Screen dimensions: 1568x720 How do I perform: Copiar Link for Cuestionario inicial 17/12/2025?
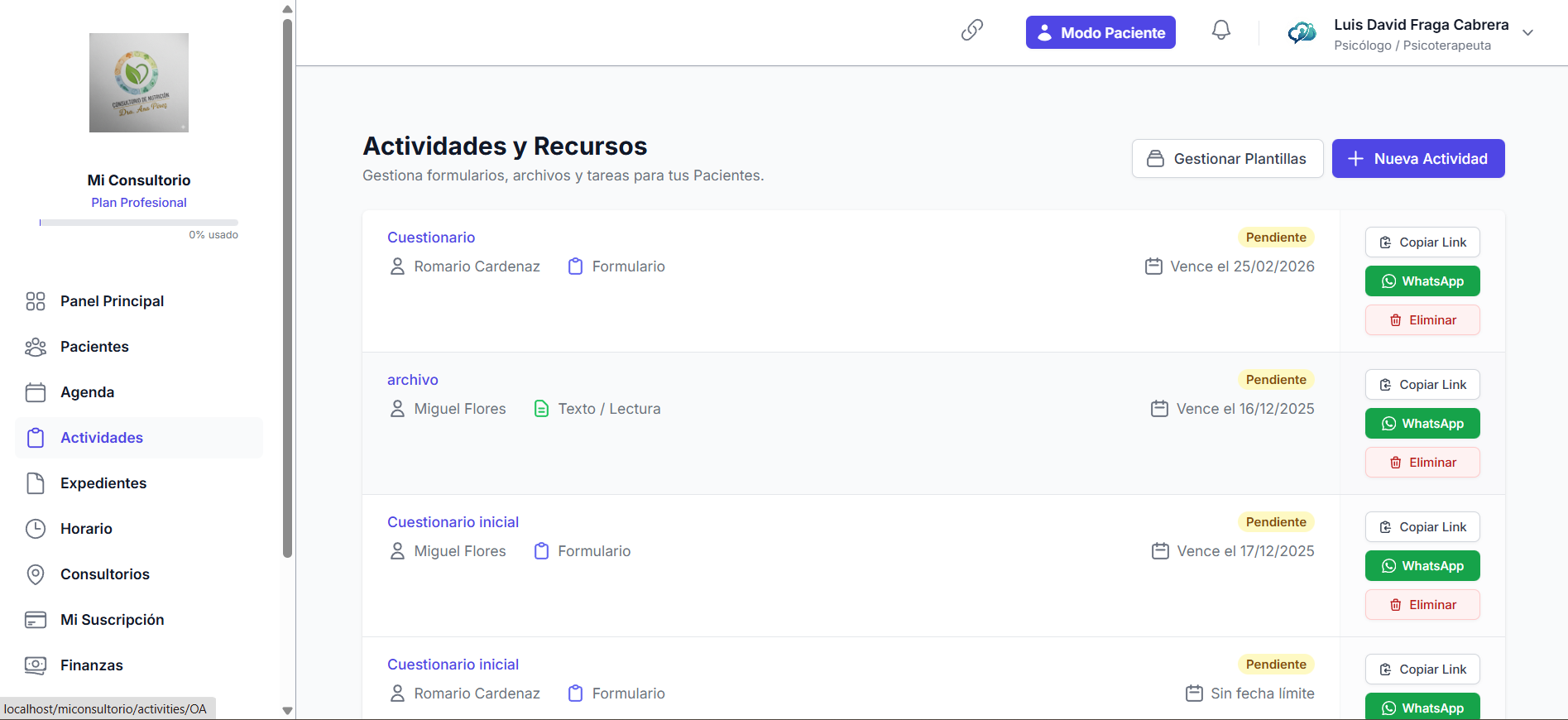click(1422, 527)
